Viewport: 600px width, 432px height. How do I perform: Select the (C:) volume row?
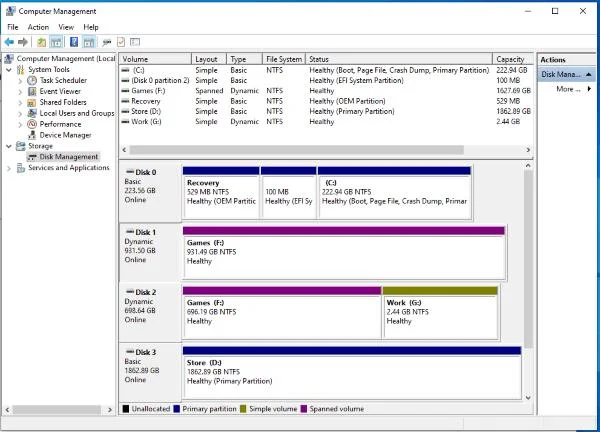[x=326, y=70]
